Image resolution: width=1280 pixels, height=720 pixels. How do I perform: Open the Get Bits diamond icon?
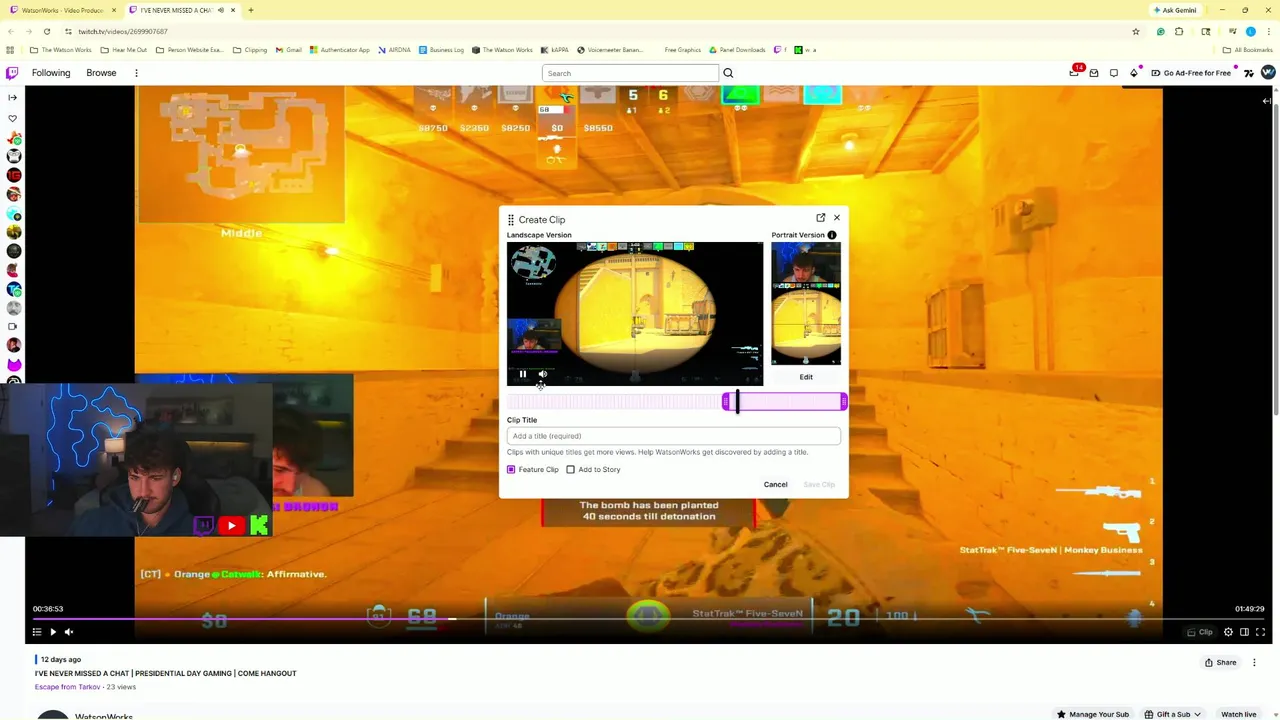[1134, 73]
